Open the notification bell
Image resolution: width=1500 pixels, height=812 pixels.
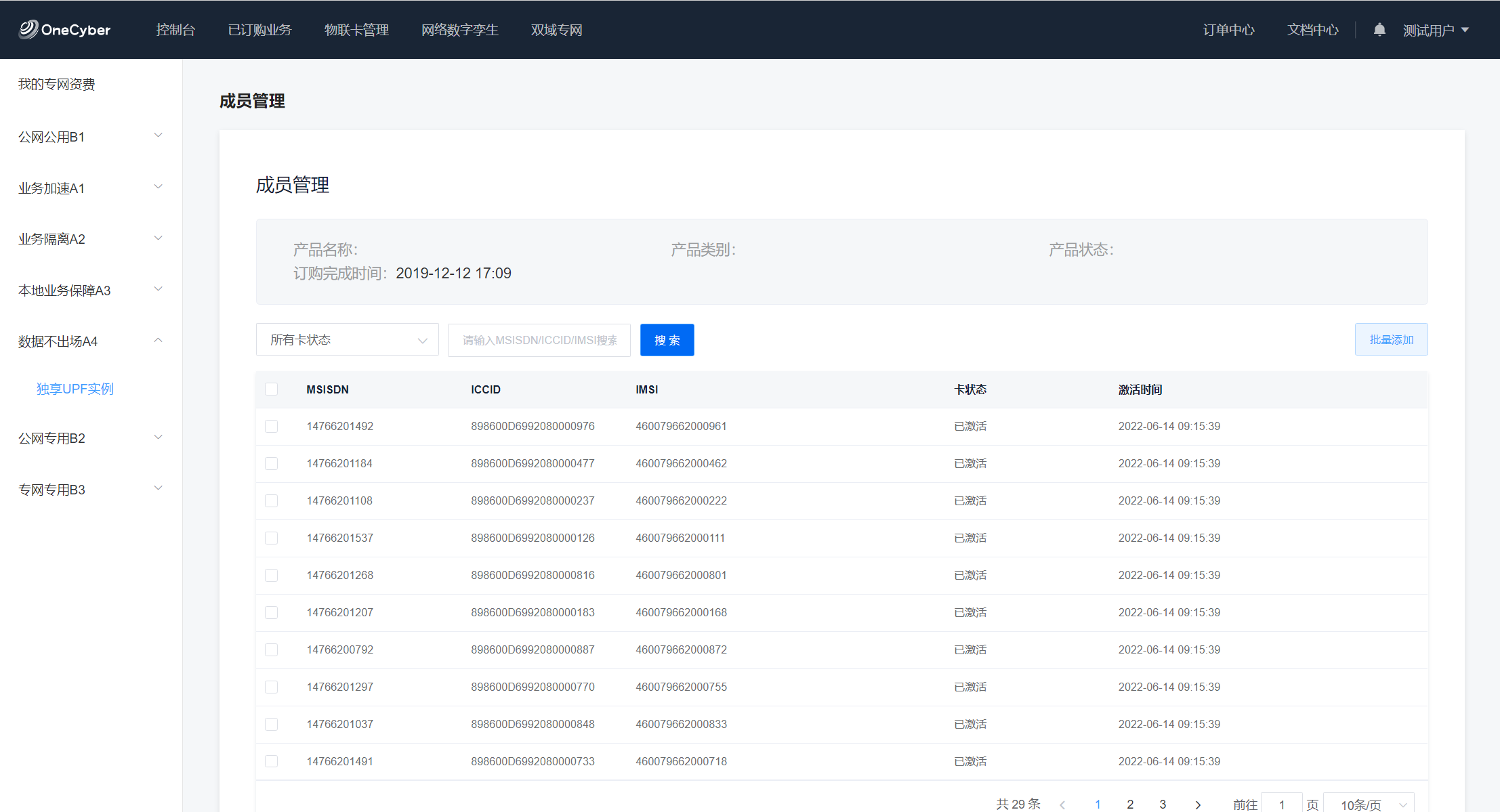(1379, 30)
